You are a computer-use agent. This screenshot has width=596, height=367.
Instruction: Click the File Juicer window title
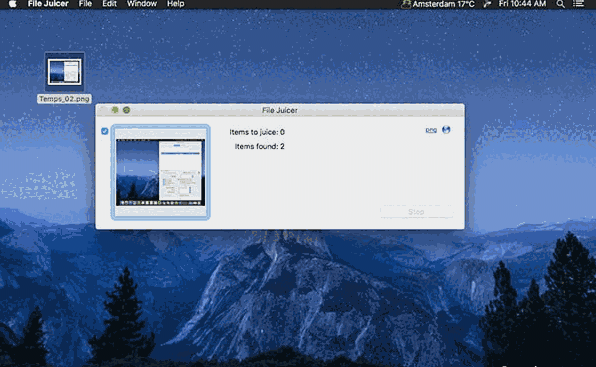click(280, 110)
